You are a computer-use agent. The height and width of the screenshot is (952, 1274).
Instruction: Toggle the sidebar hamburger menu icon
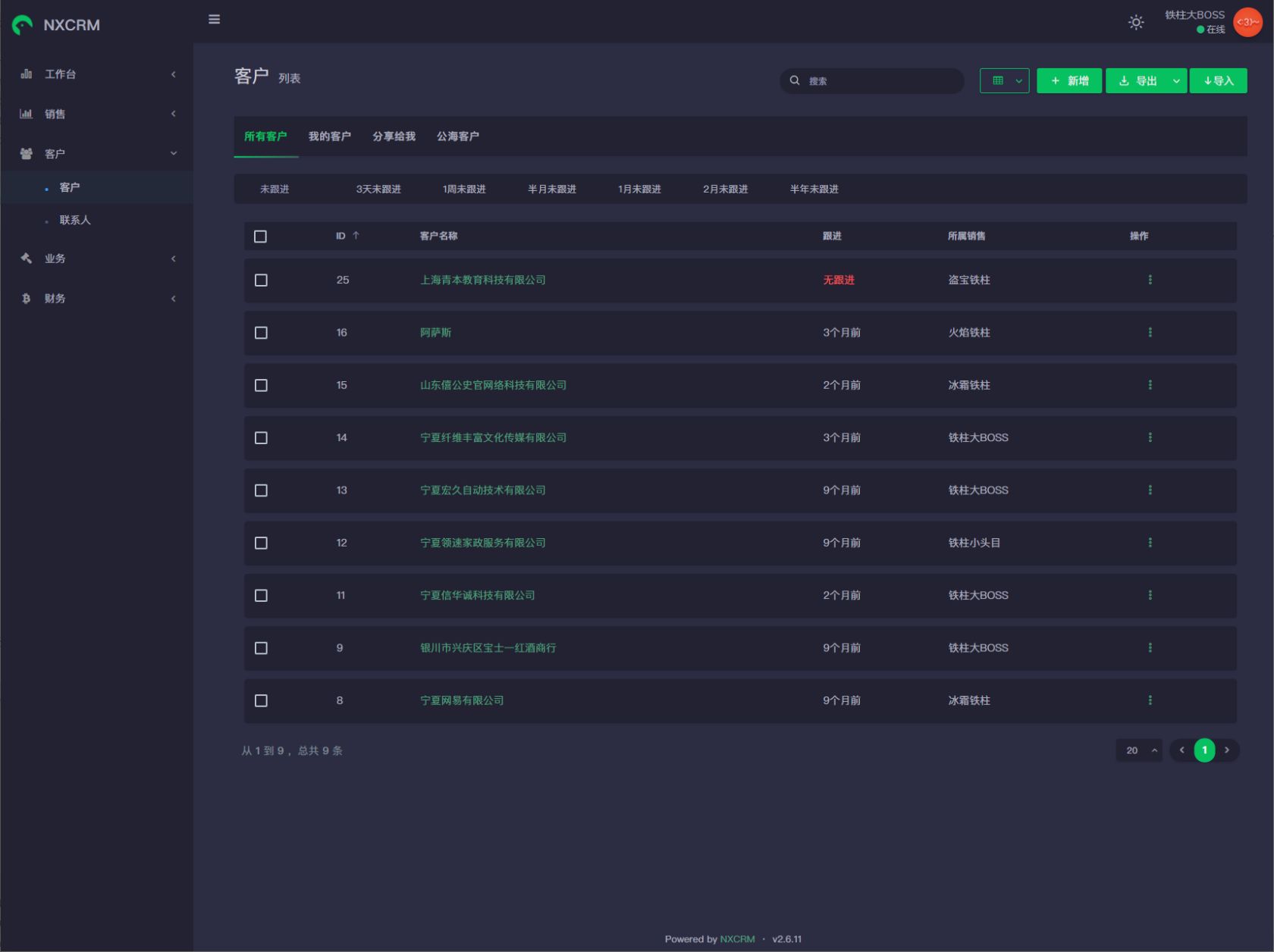coord(214,19)
